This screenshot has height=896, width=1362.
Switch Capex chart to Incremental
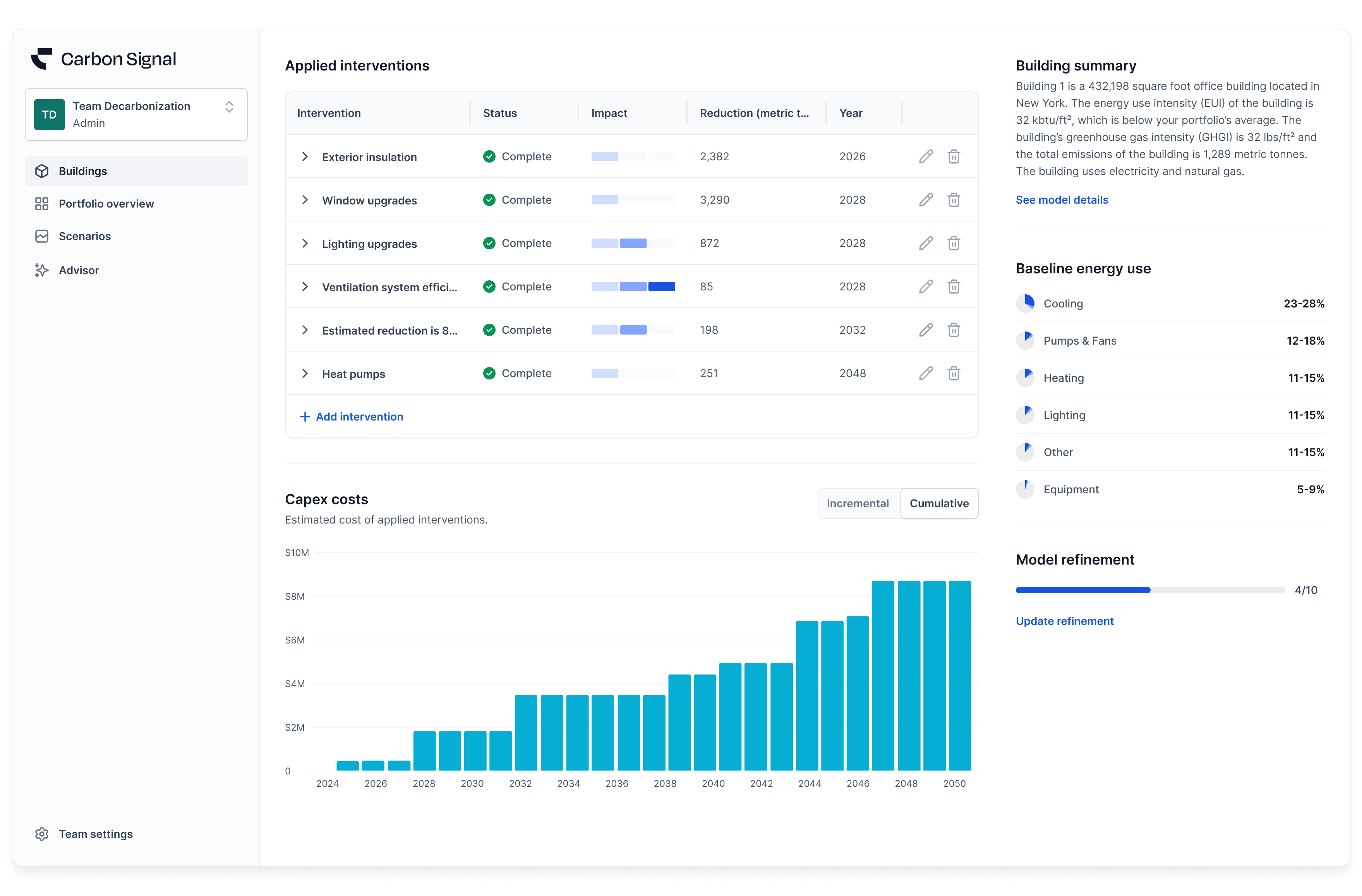click(857, 503)
